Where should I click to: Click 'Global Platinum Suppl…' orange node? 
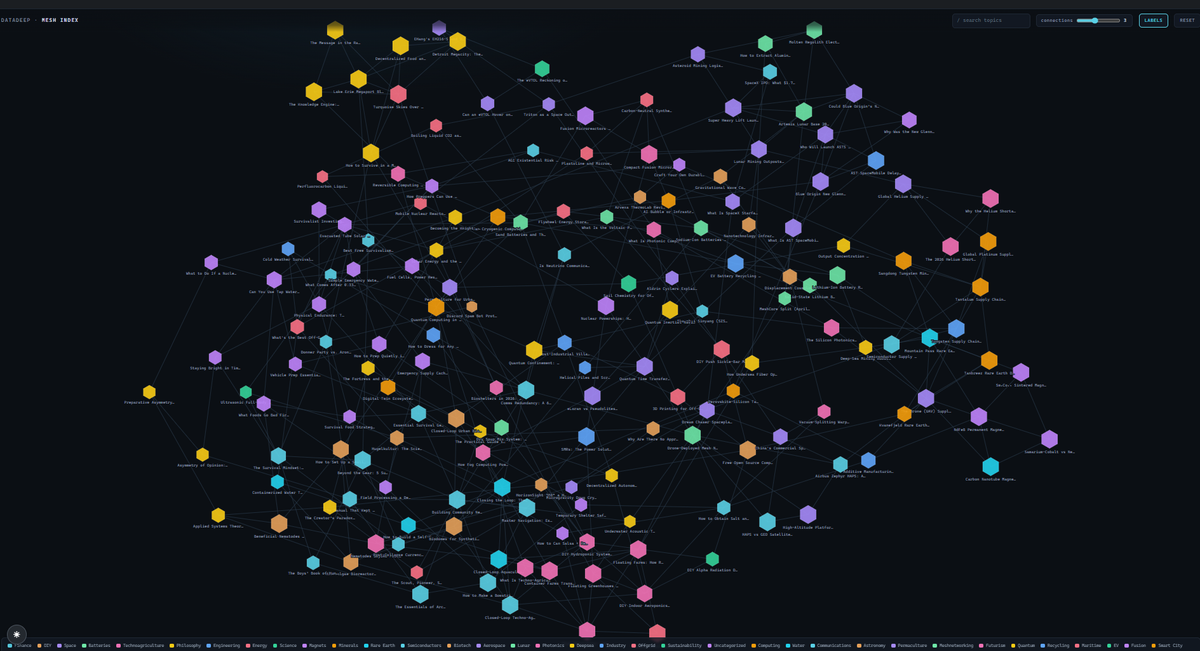(x=988, y=242)
